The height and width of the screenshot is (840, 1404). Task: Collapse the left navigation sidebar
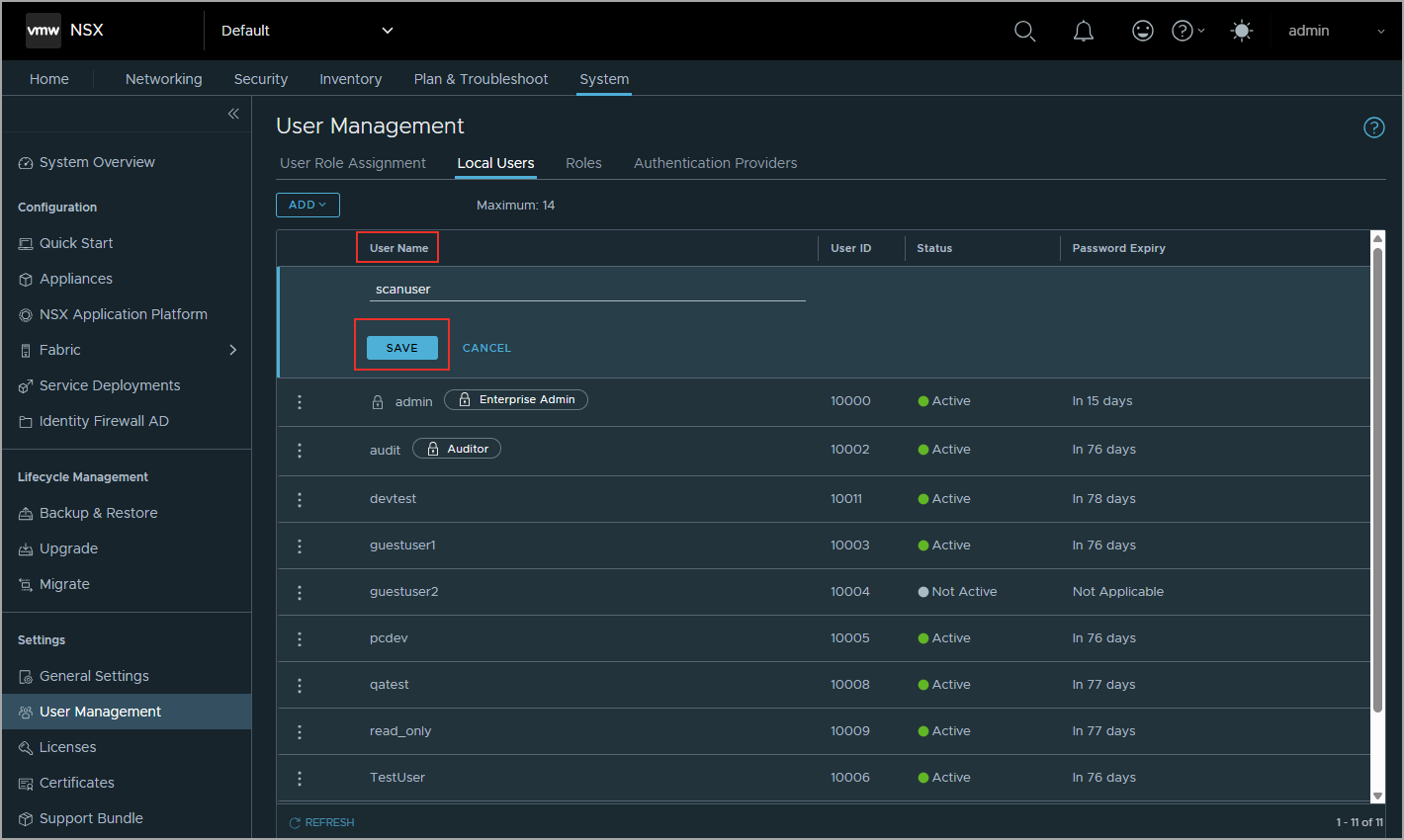pyautogui.click(x=233, y=114)
